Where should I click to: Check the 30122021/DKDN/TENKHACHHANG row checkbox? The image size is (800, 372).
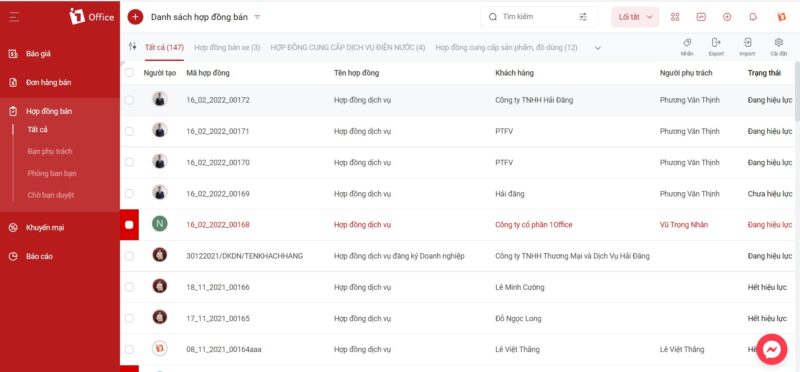point(129,256)
